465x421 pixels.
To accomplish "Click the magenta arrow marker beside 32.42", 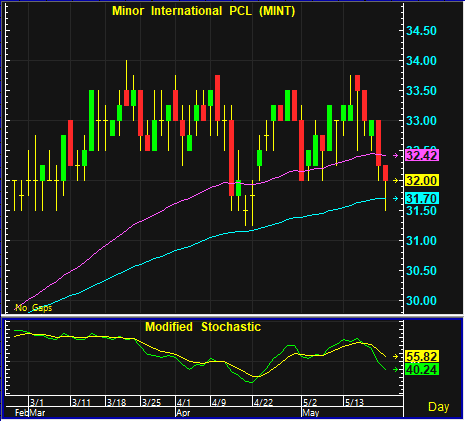I will (396, 156).
